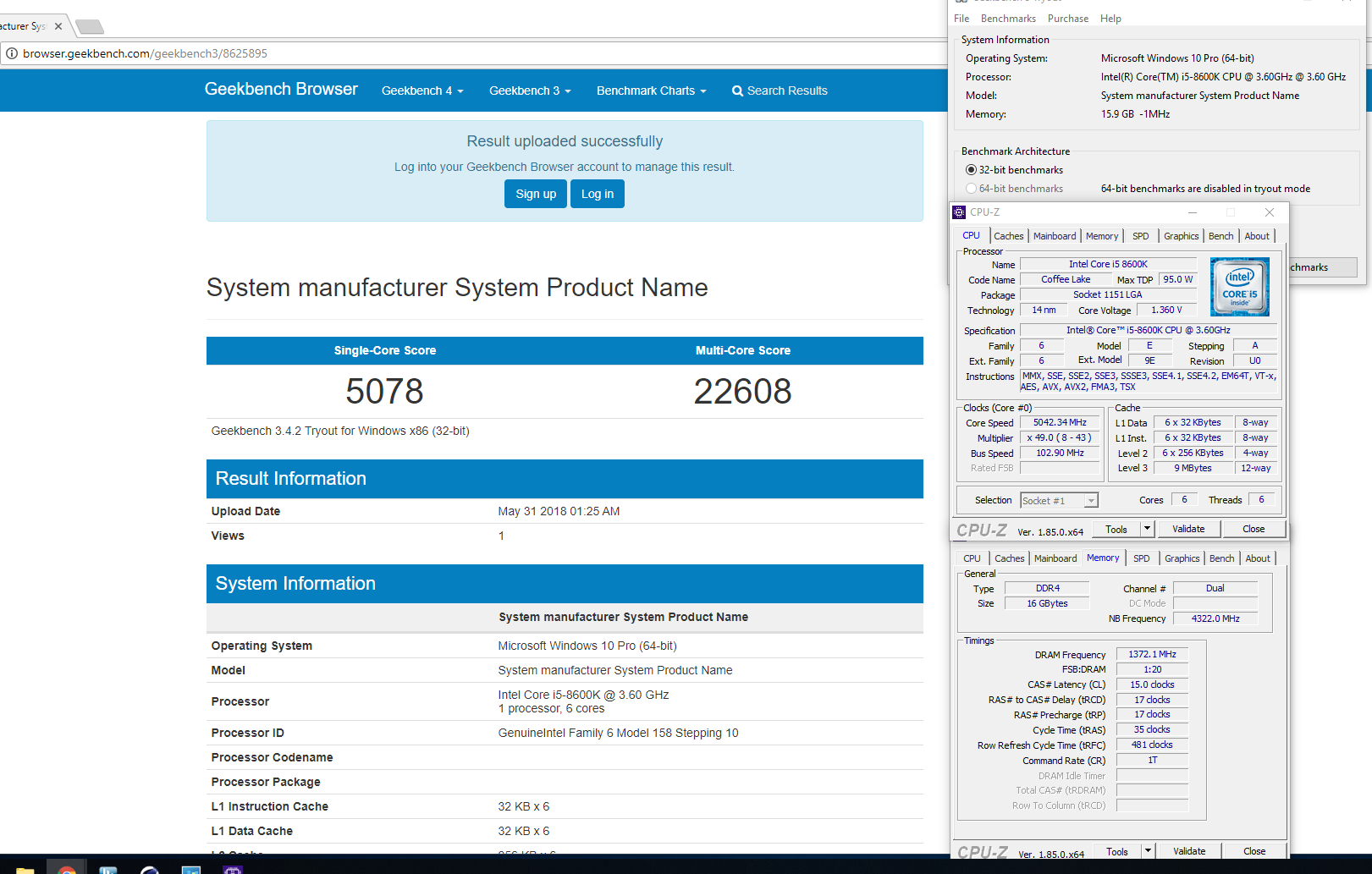Click Chrome icon on the Windows taskbar
This screenshot has height=874, width=1372.
[67, 868]
